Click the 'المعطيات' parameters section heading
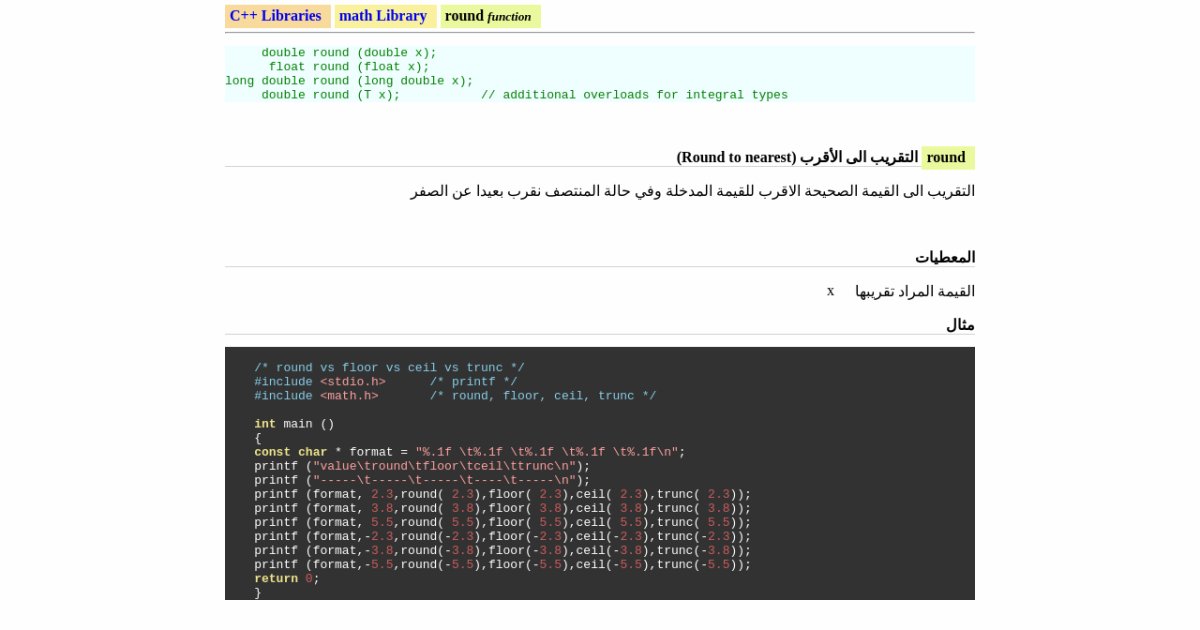 click(944, 257)
